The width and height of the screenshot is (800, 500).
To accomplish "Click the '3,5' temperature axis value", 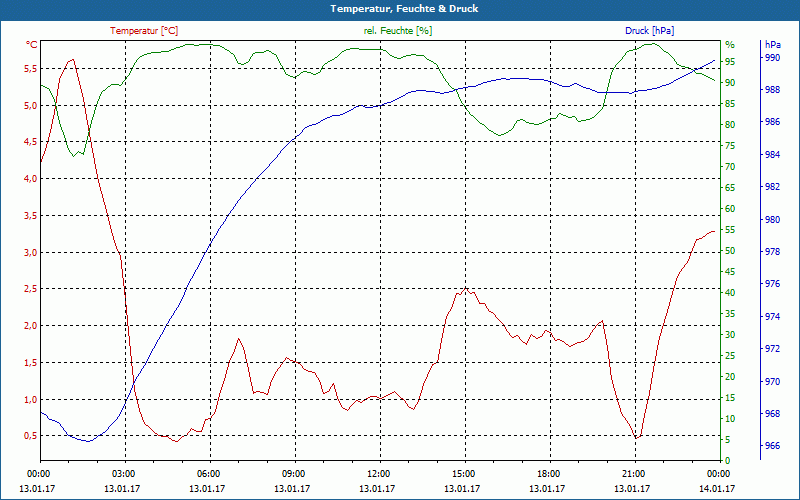I will coord(32,216).
